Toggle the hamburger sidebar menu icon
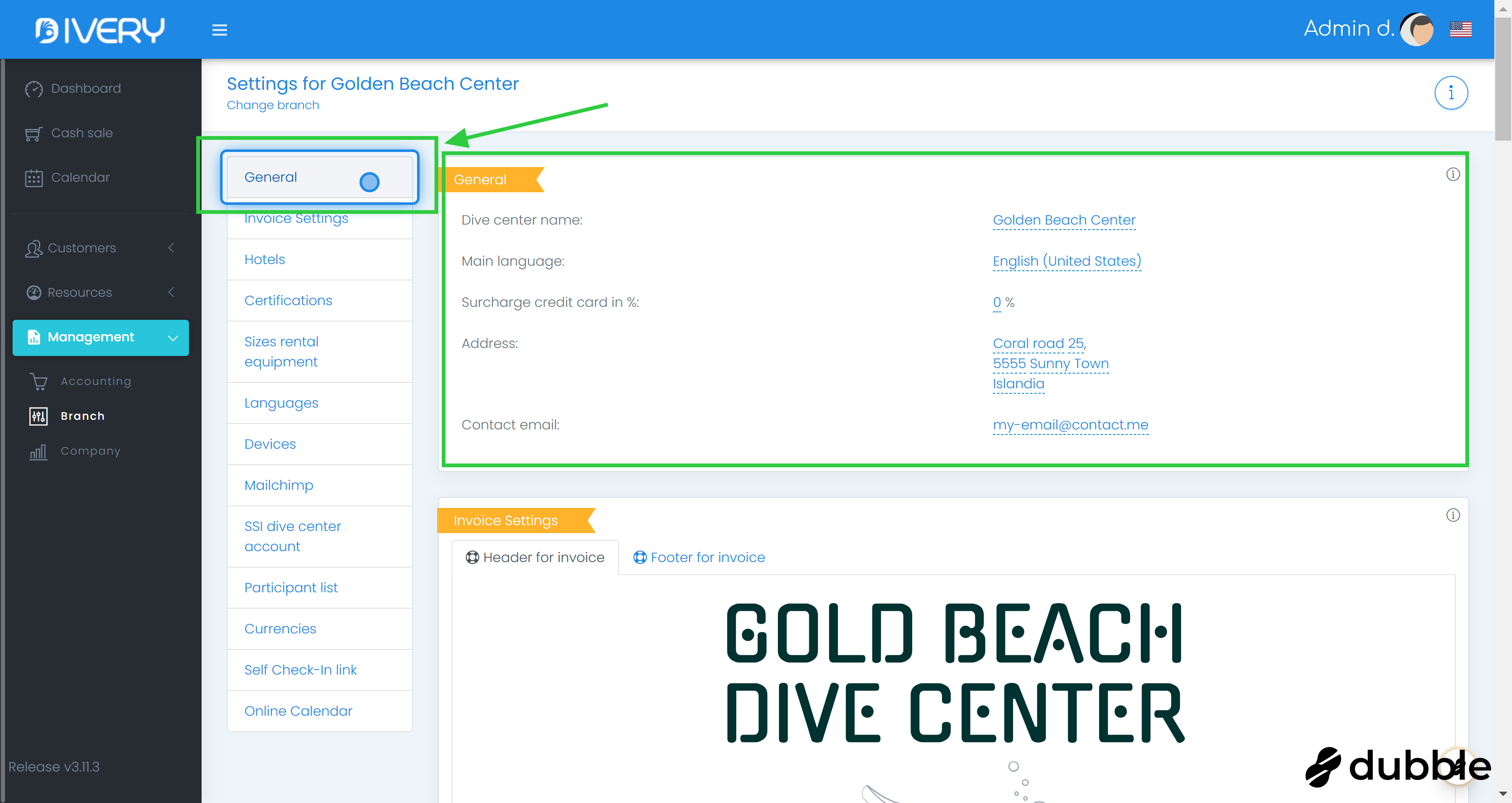 click(220, 30)
